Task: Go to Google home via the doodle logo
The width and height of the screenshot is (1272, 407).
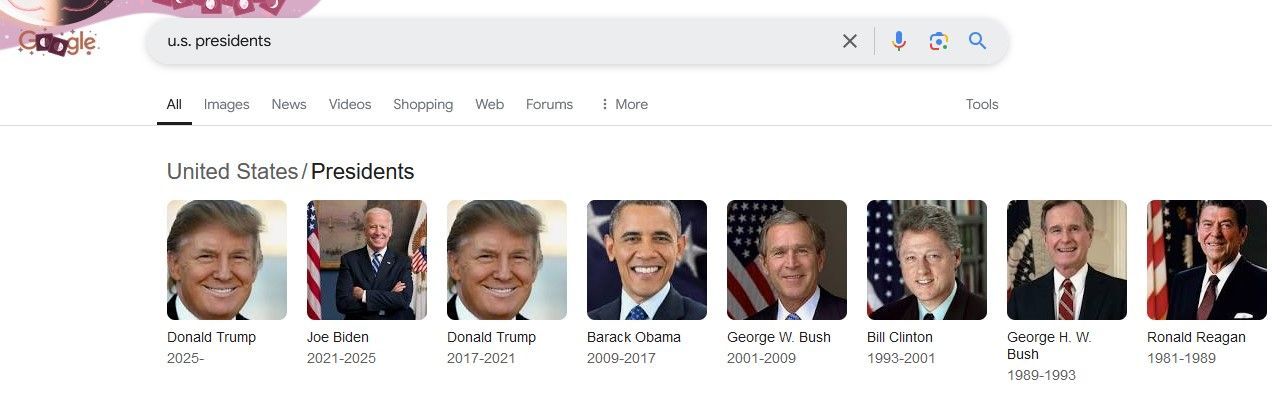Action: point(58,42)
